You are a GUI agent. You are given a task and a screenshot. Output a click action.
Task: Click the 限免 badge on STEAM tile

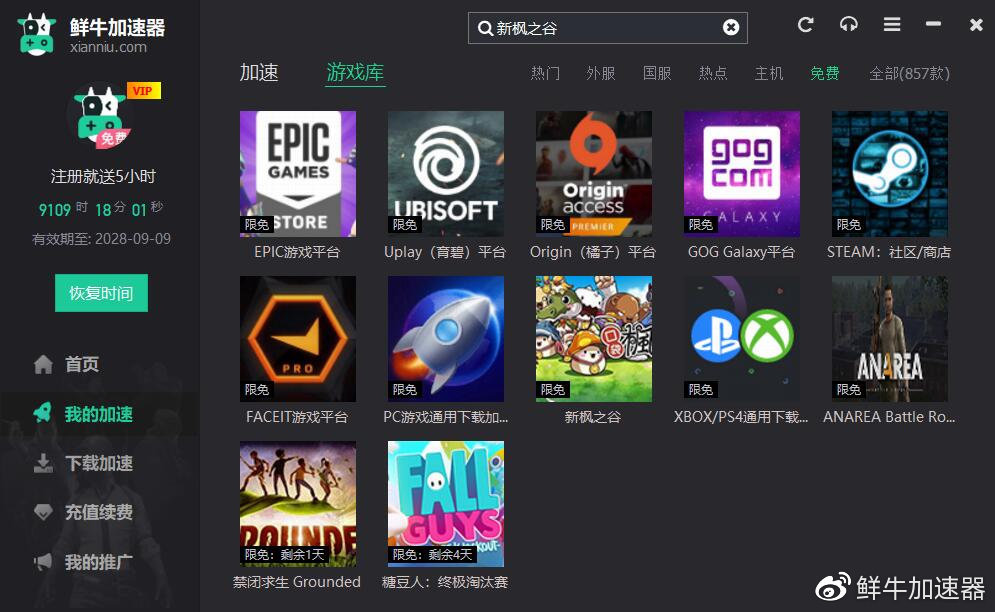848,224
